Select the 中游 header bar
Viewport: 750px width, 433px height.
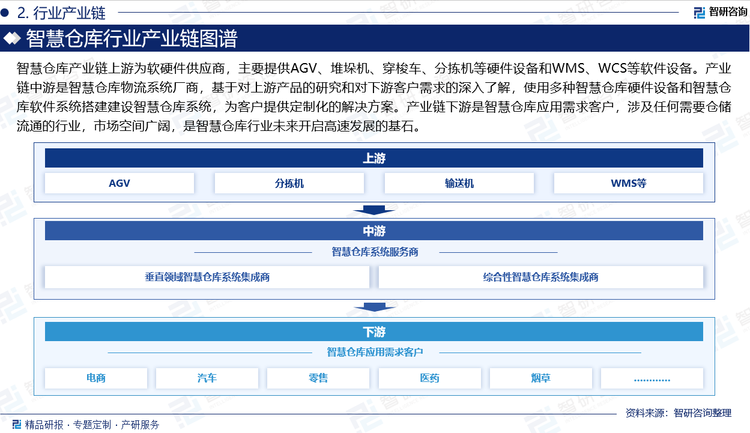pyautogui.click(x=374, y=231)
